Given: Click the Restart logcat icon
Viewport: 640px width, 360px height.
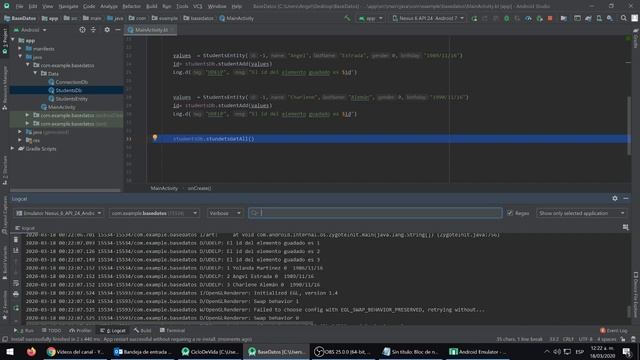Looking at the screenshot, I should click(16, 308).
